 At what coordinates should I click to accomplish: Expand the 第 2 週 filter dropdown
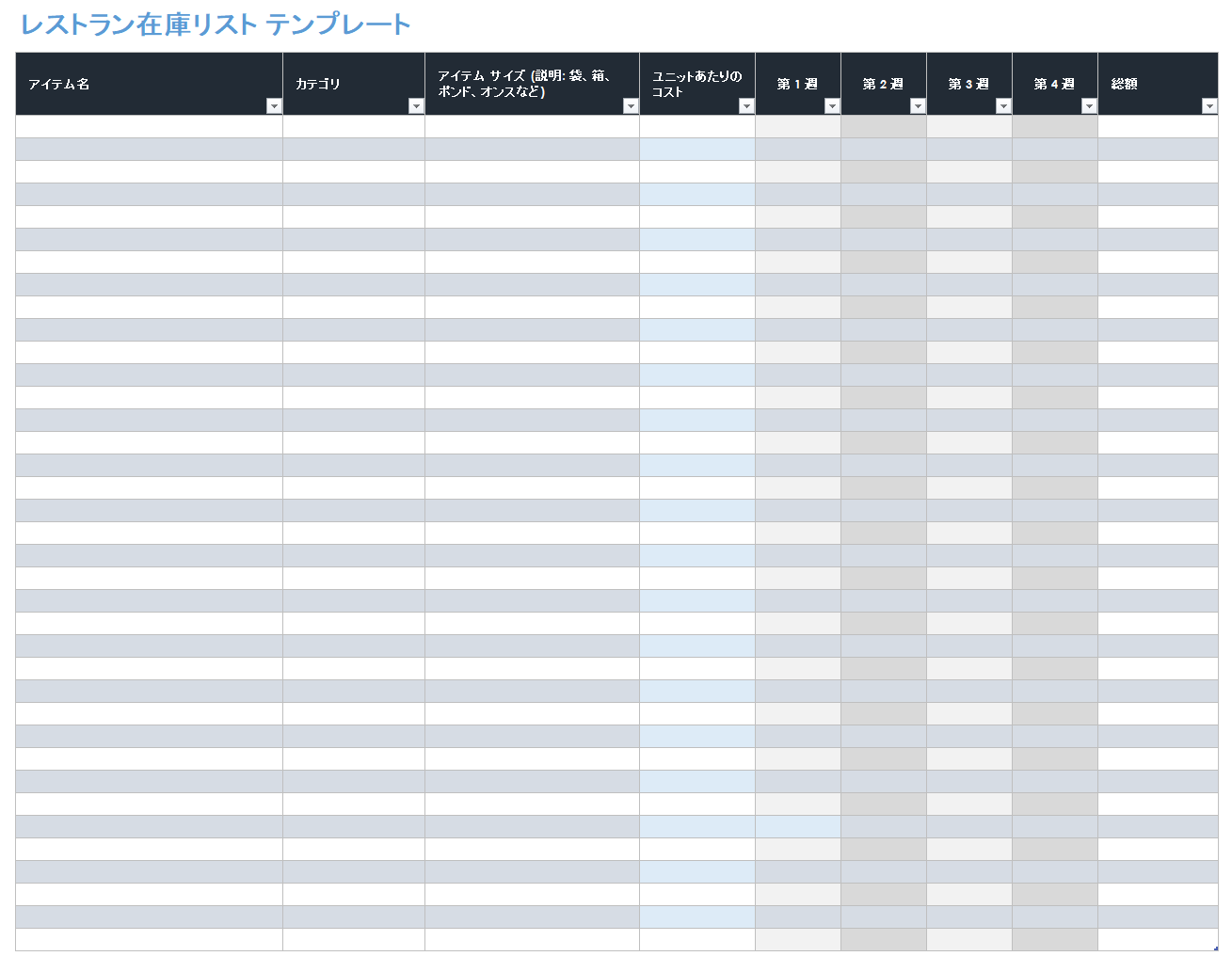tap(918, 106)
